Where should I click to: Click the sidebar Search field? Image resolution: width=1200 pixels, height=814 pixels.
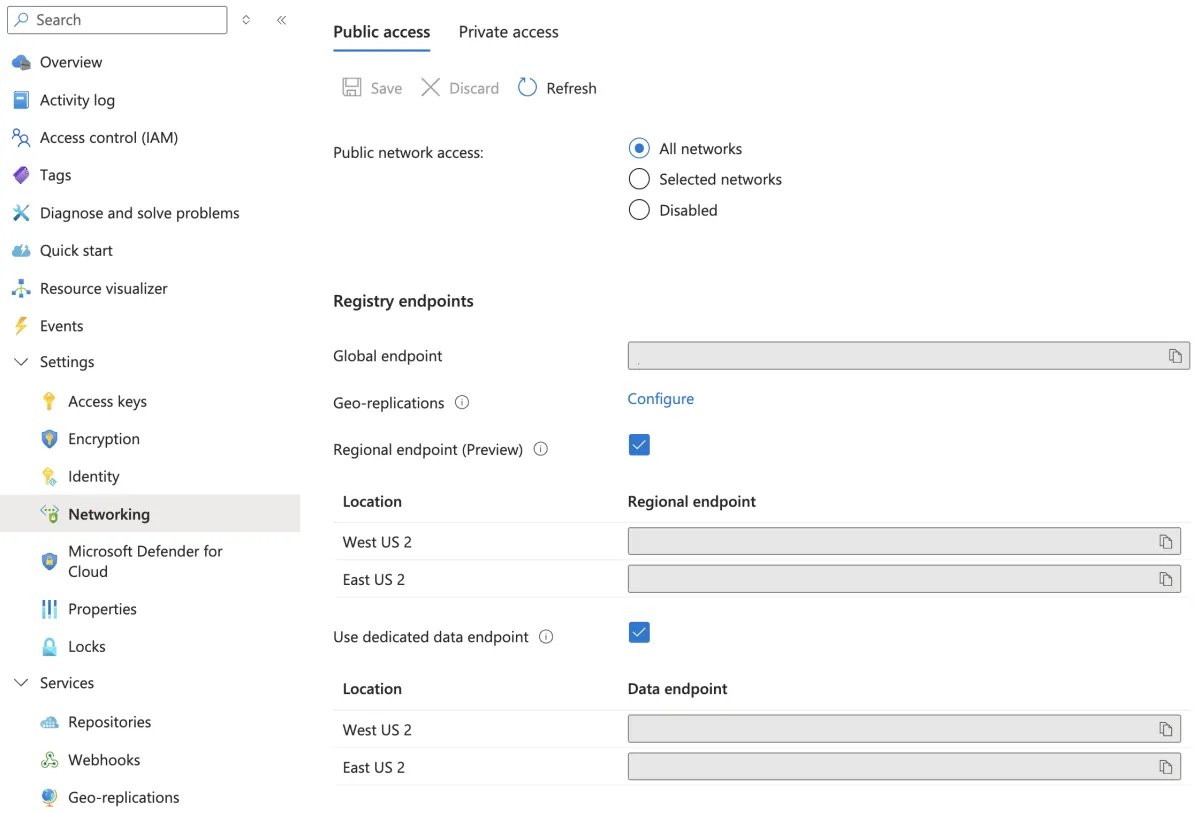(x=117, y=20)
